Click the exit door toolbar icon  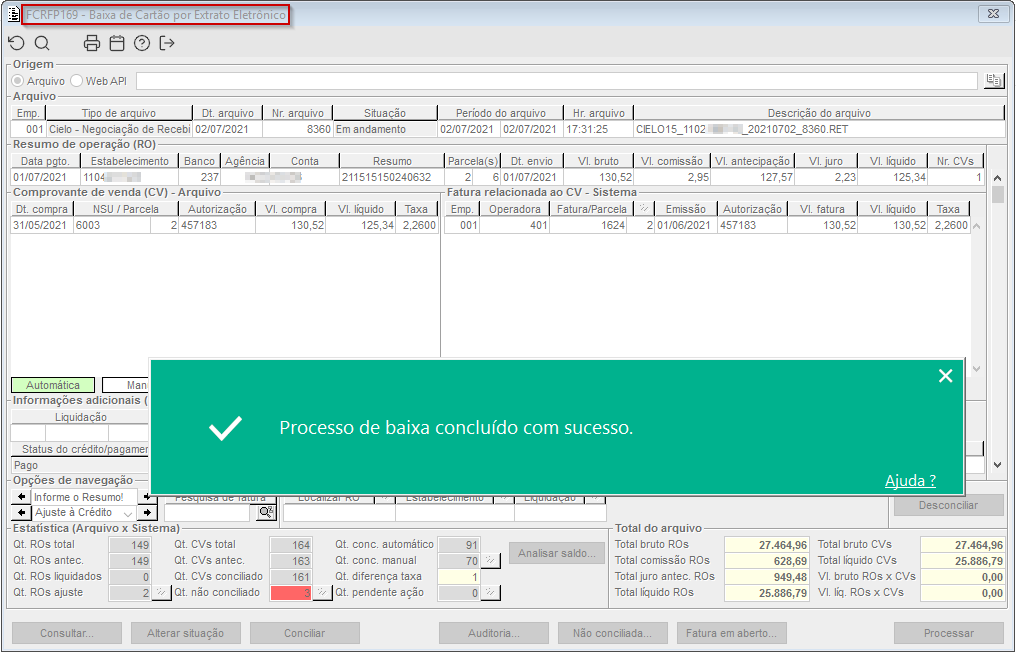[x=167, y=43]
